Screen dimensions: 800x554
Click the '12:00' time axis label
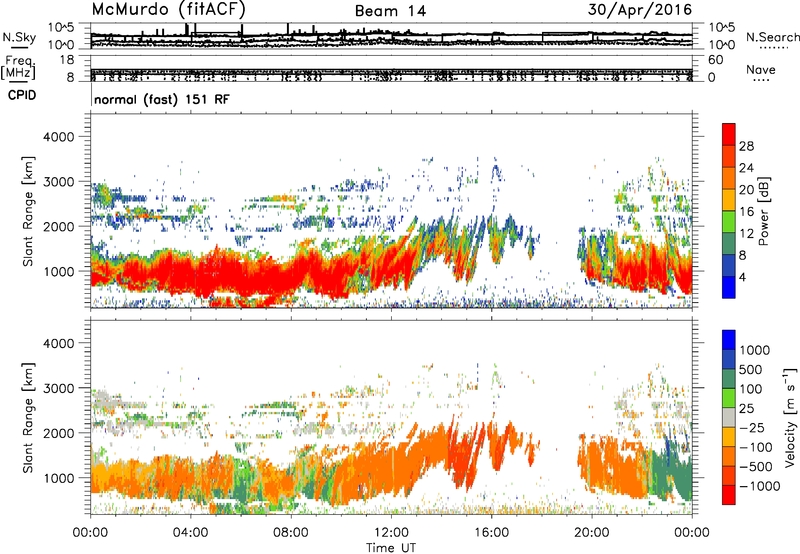click(391, 533)
